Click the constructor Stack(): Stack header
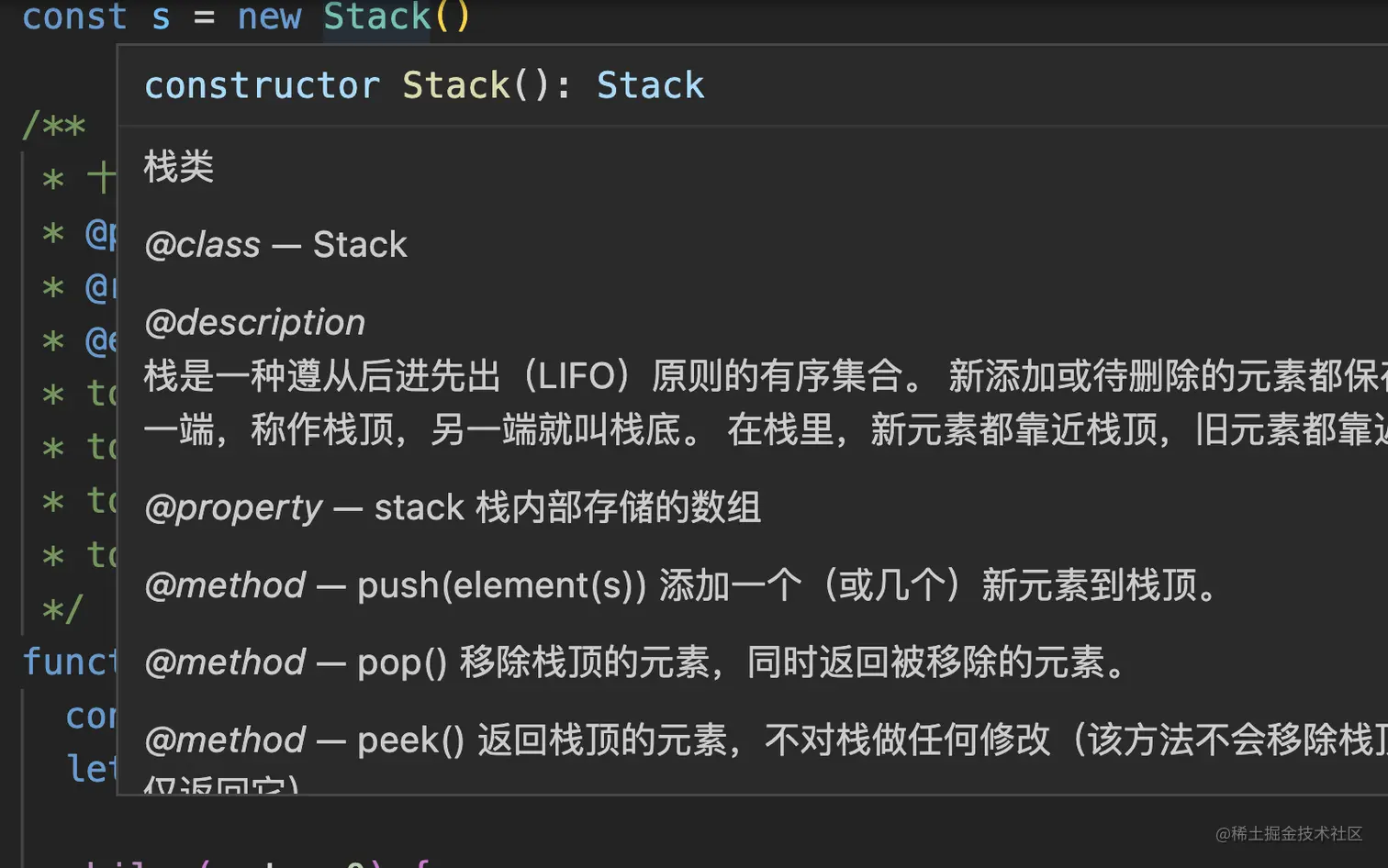 point(424,84)
